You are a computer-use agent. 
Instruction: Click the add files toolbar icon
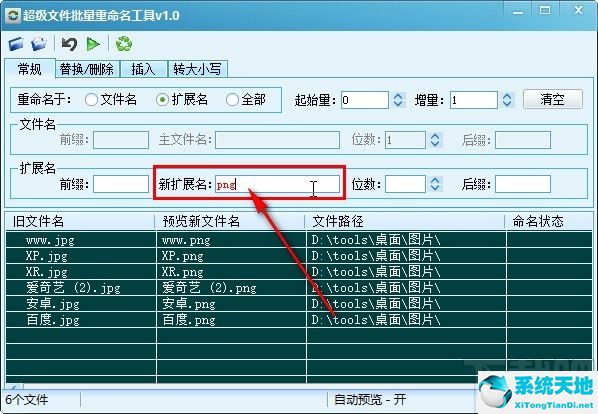[16, 44]
